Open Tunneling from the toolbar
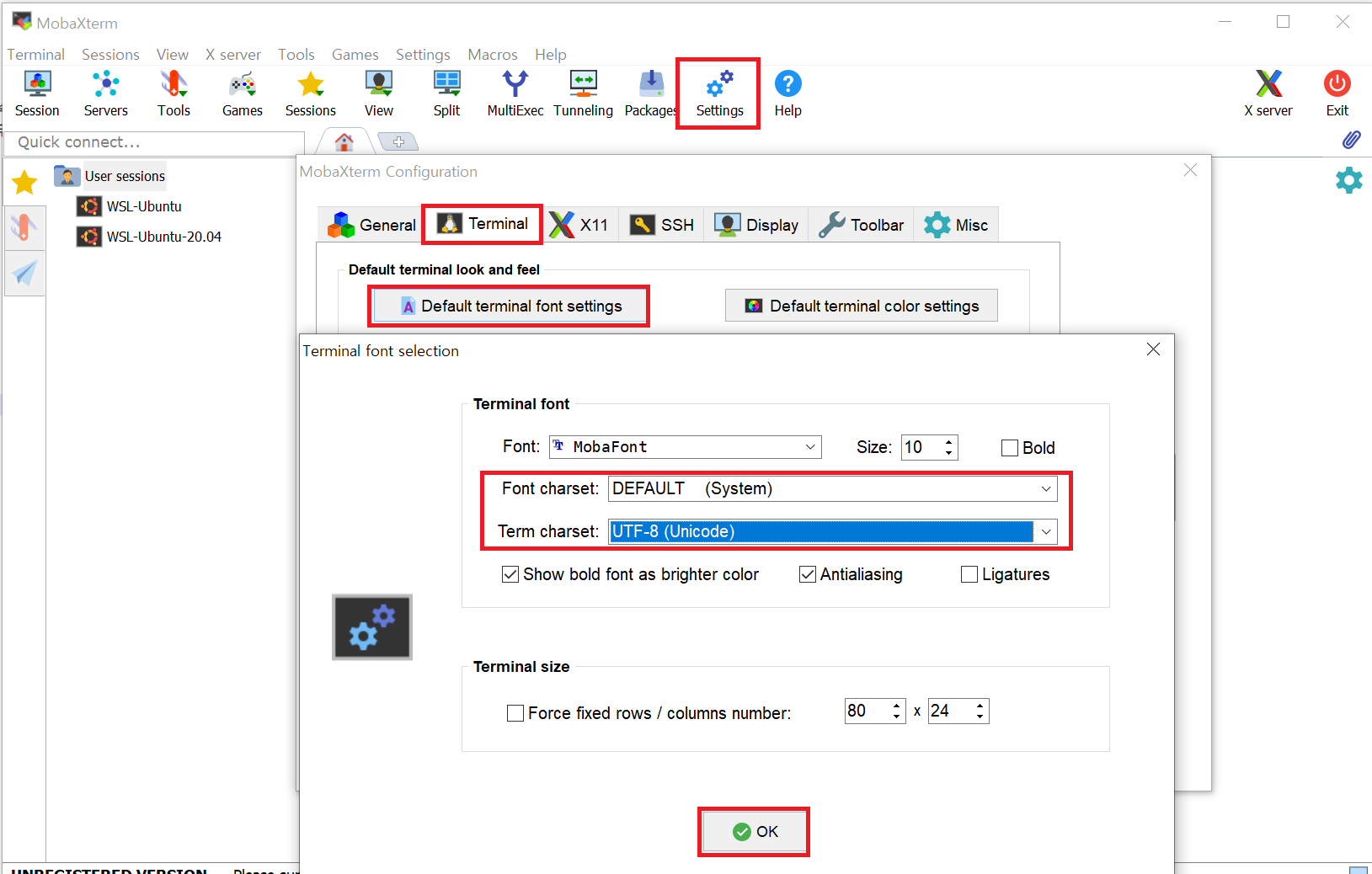Viewport: 1372px width, 874px height. [x=583, y=93]
